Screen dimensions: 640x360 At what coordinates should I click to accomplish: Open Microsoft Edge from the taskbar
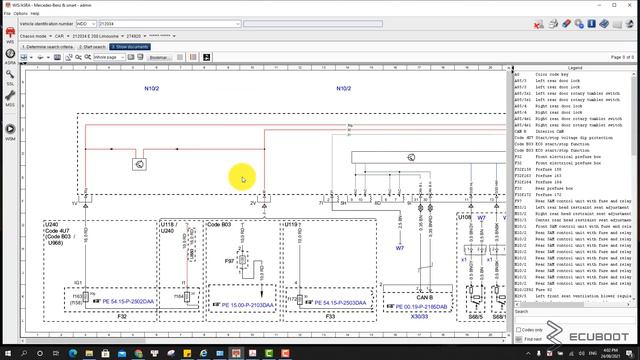tap(73, 353)
